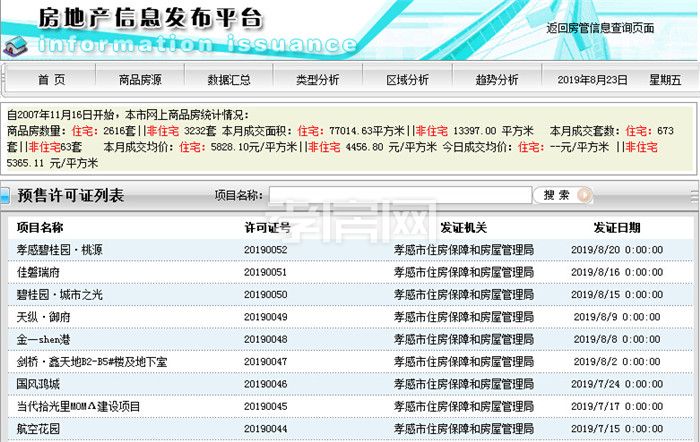Select permit number 20190050

266,294
